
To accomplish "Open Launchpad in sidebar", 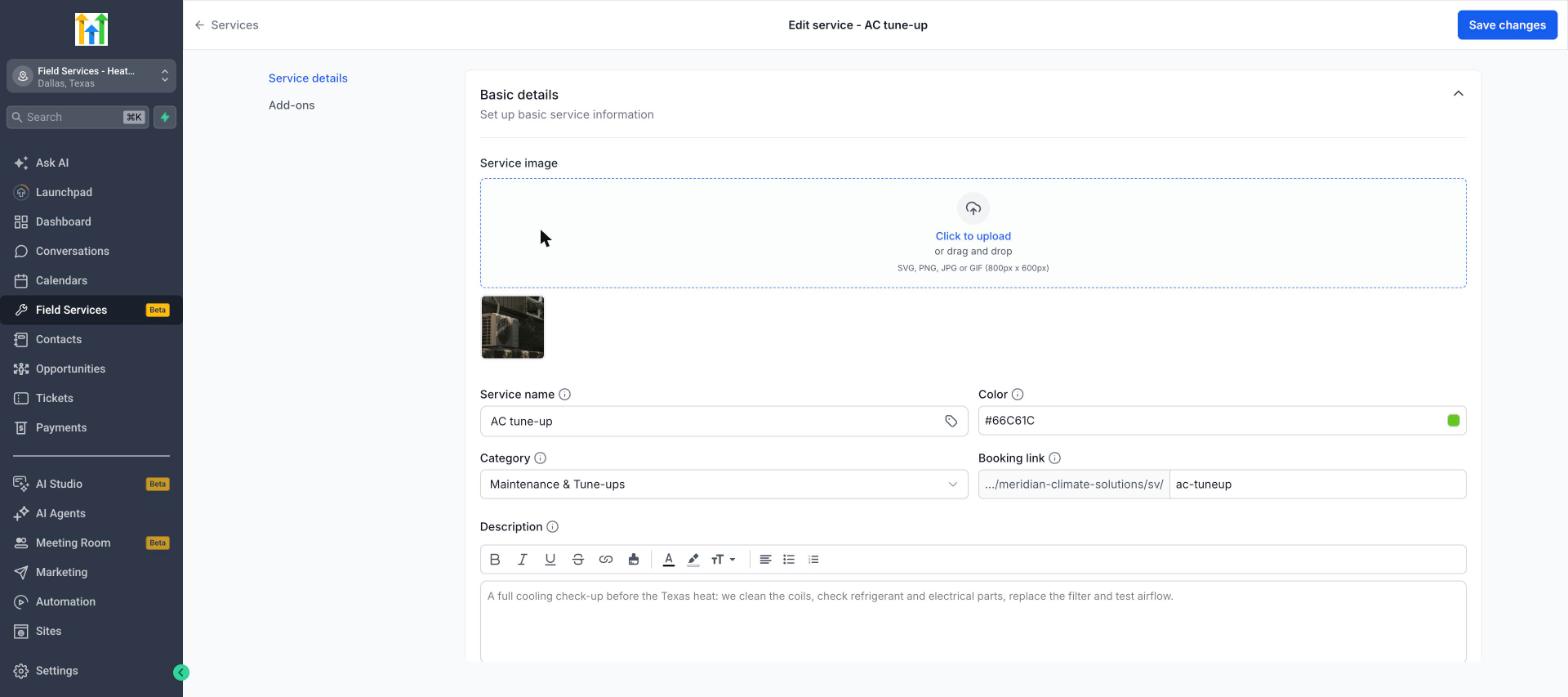I will [x=91, y=192].
